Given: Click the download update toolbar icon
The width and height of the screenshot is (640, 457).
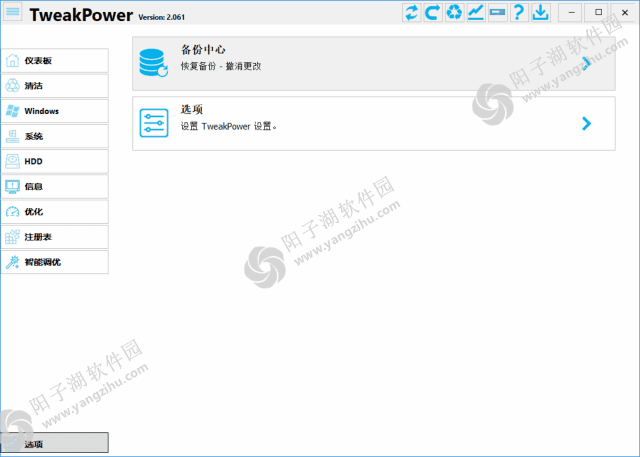Looking at the screenshot, I should pos(540,12).
